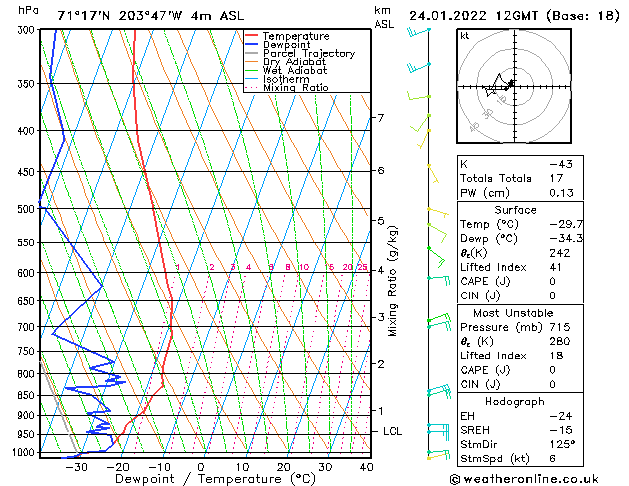Click the 7 km altitude axis label
The width and height of the screenshot is (629, 486).
pyautogui.click(x=380, y=118)
